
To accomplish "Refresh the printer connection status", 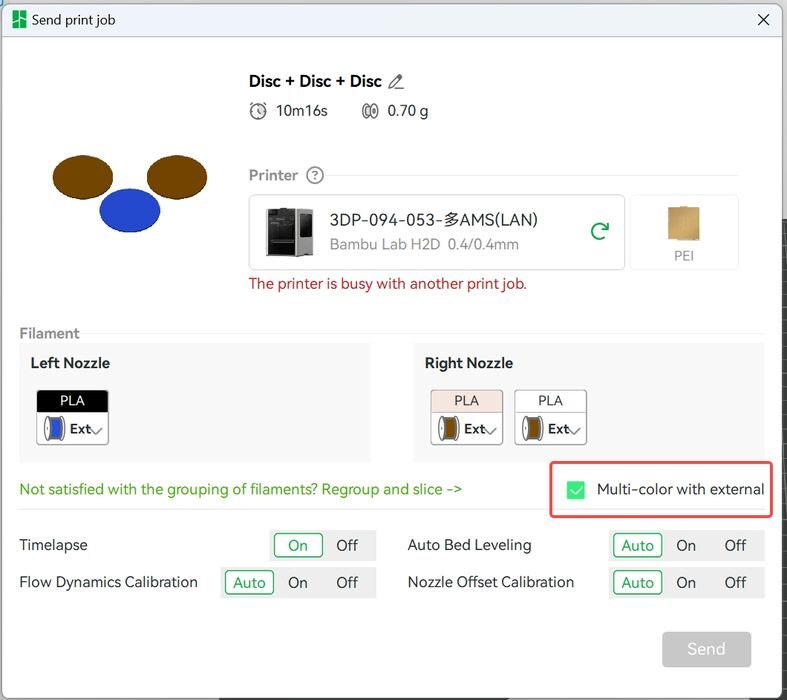I will coord(599,231).
